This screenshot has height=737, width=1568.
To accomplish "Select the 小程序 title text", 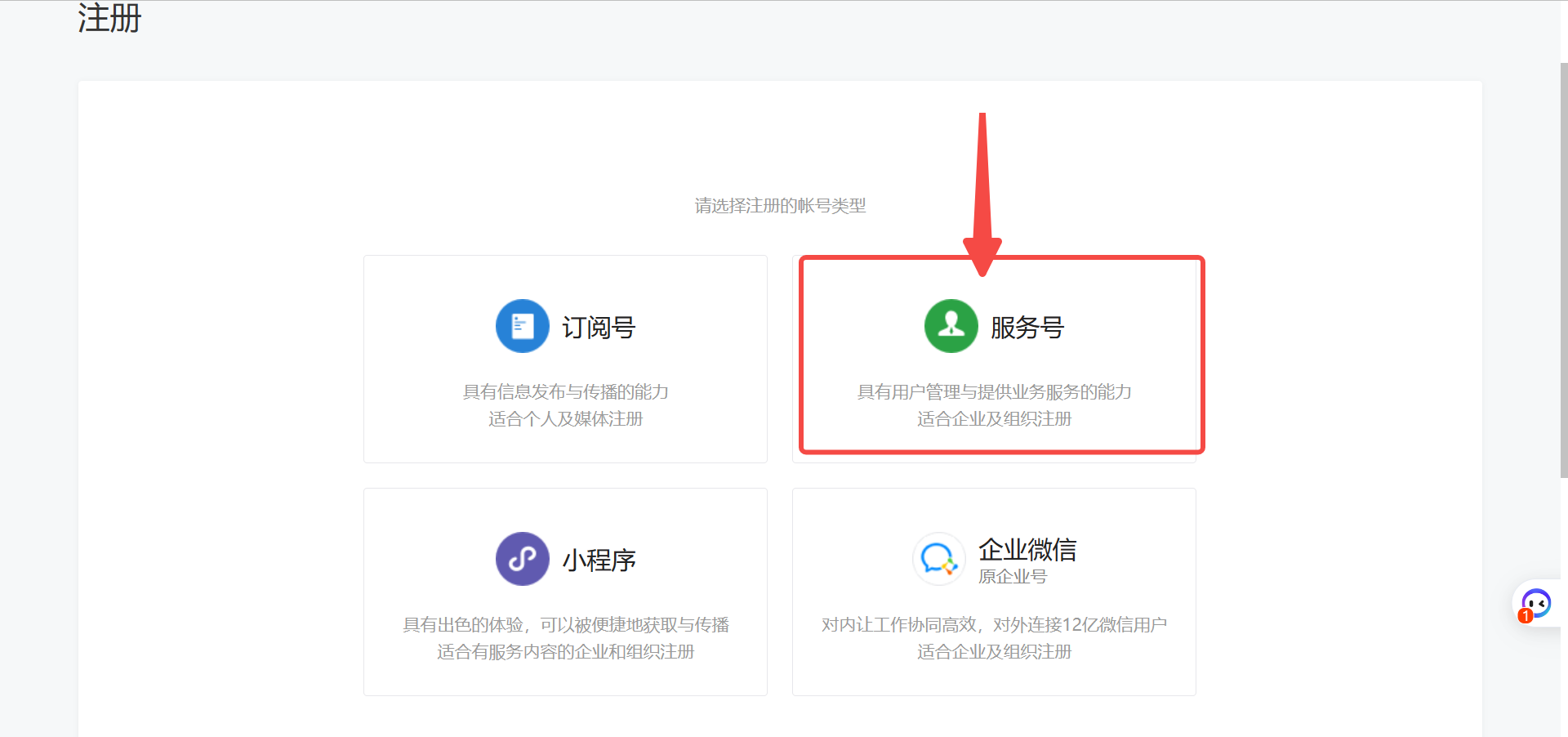I will pos(599,561).
